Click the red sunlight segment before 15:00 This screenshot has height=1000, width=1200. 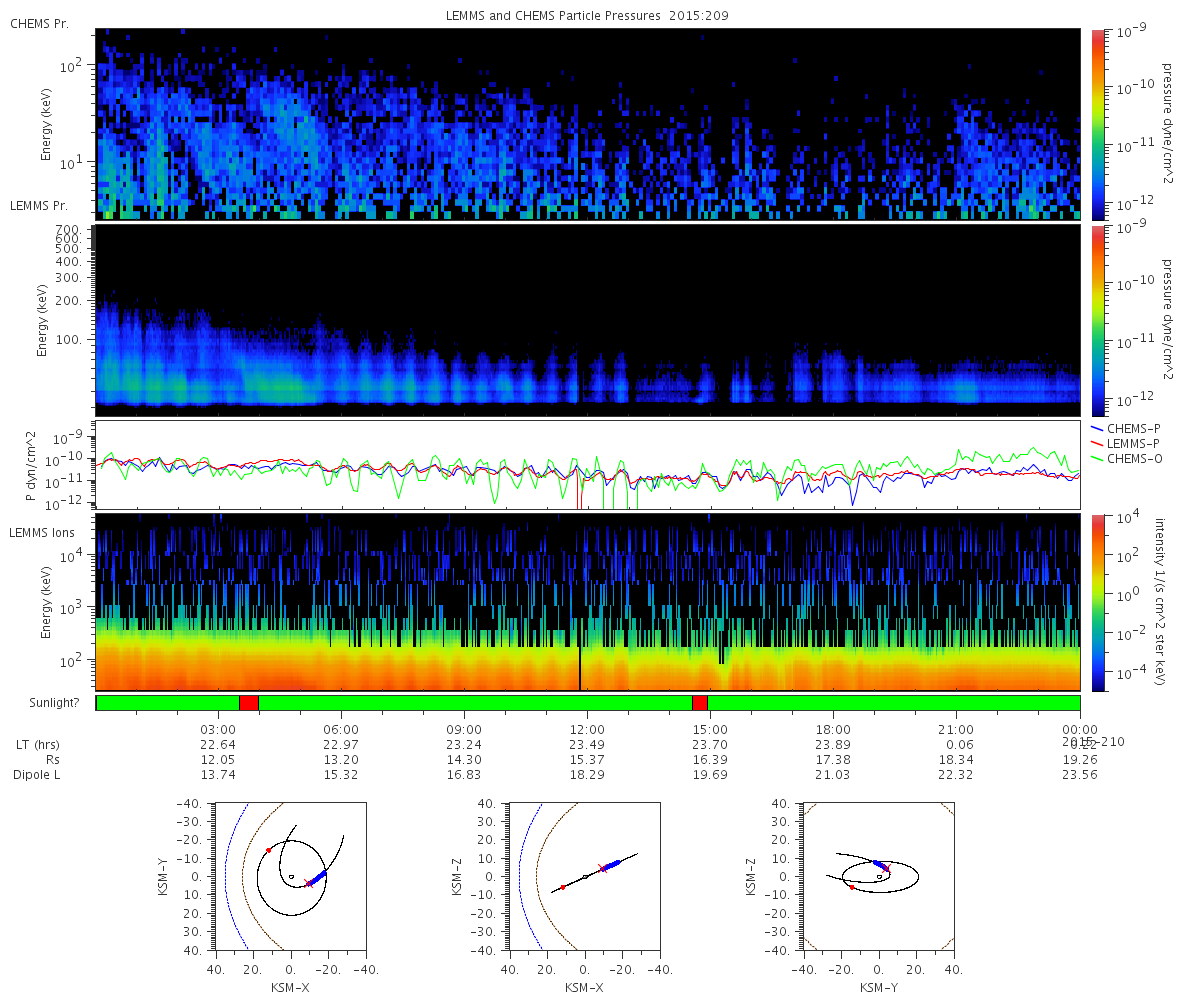pyautogui.click(x=700, y=703)
